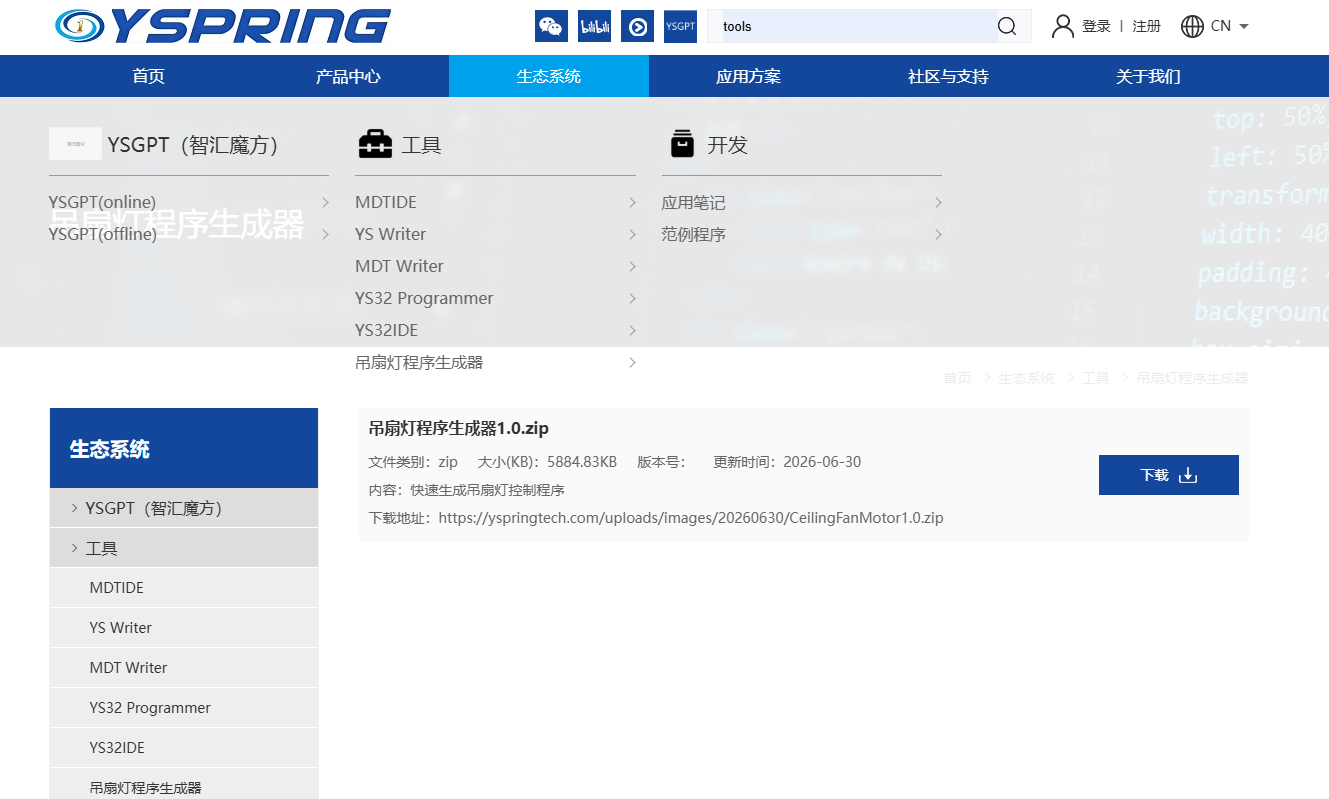Open the 产品中心 navigation tab

[348, 76]
